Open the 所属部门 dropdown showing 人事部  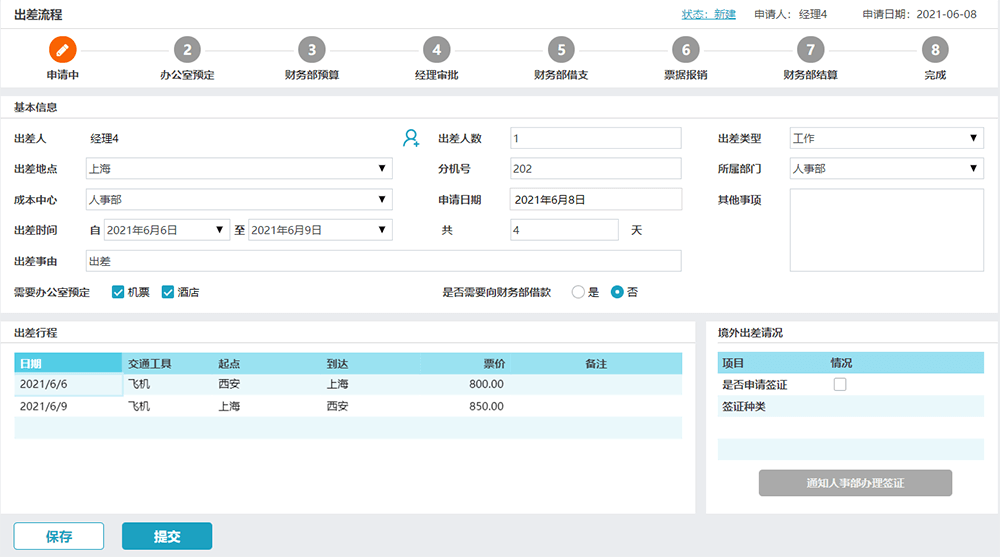886,168
